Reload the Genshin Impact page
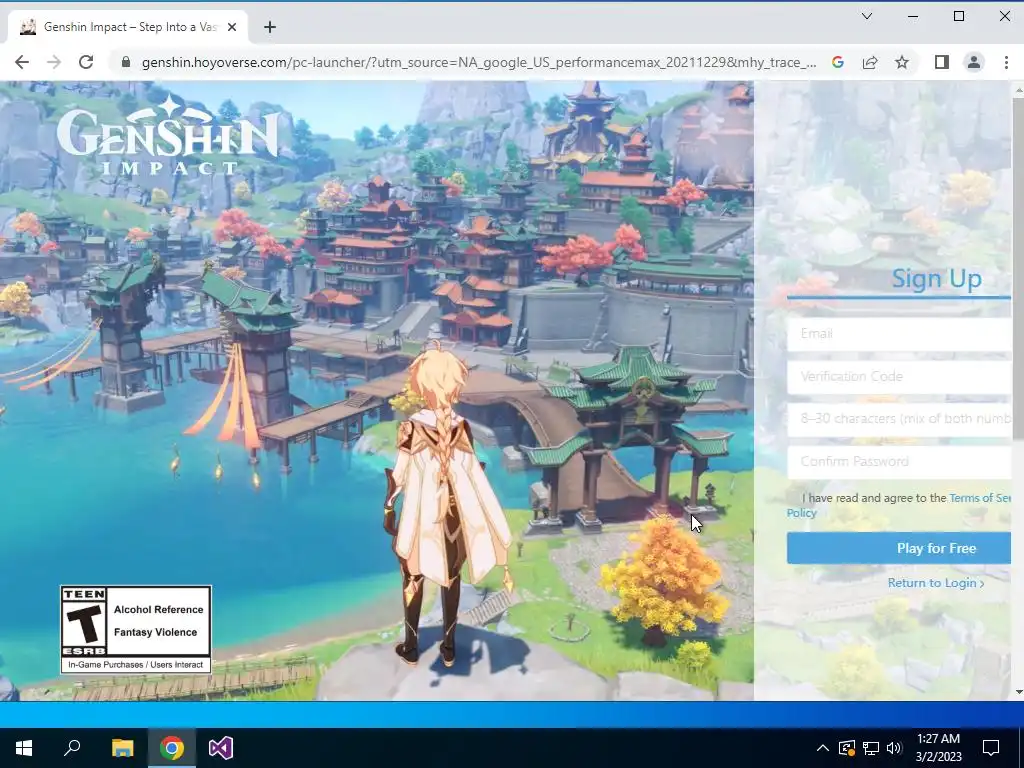1024x768 pixels. click(x=86, y=62)
